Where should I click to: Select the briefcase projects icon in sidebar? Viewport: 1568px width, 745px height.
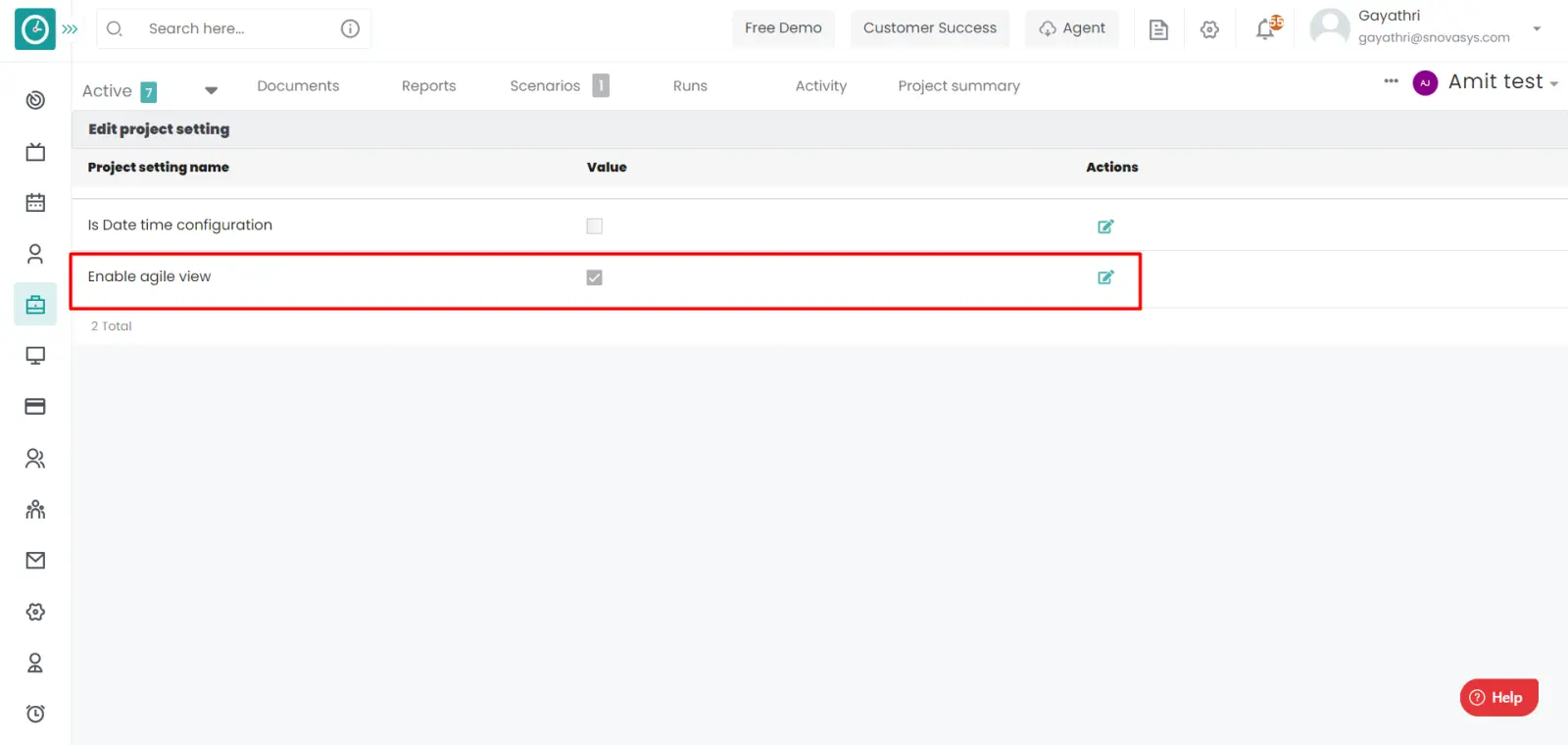point(35,305)
